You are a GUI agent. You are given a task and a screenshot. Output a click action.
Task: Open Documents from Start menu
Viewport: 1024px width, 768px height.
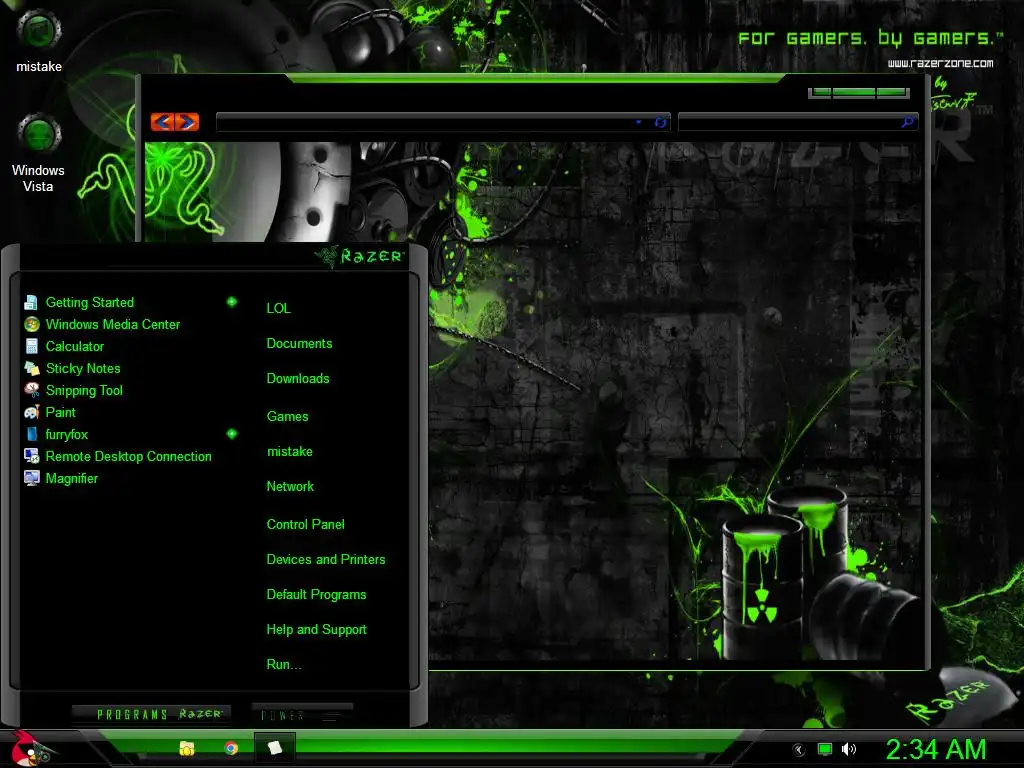299,344
